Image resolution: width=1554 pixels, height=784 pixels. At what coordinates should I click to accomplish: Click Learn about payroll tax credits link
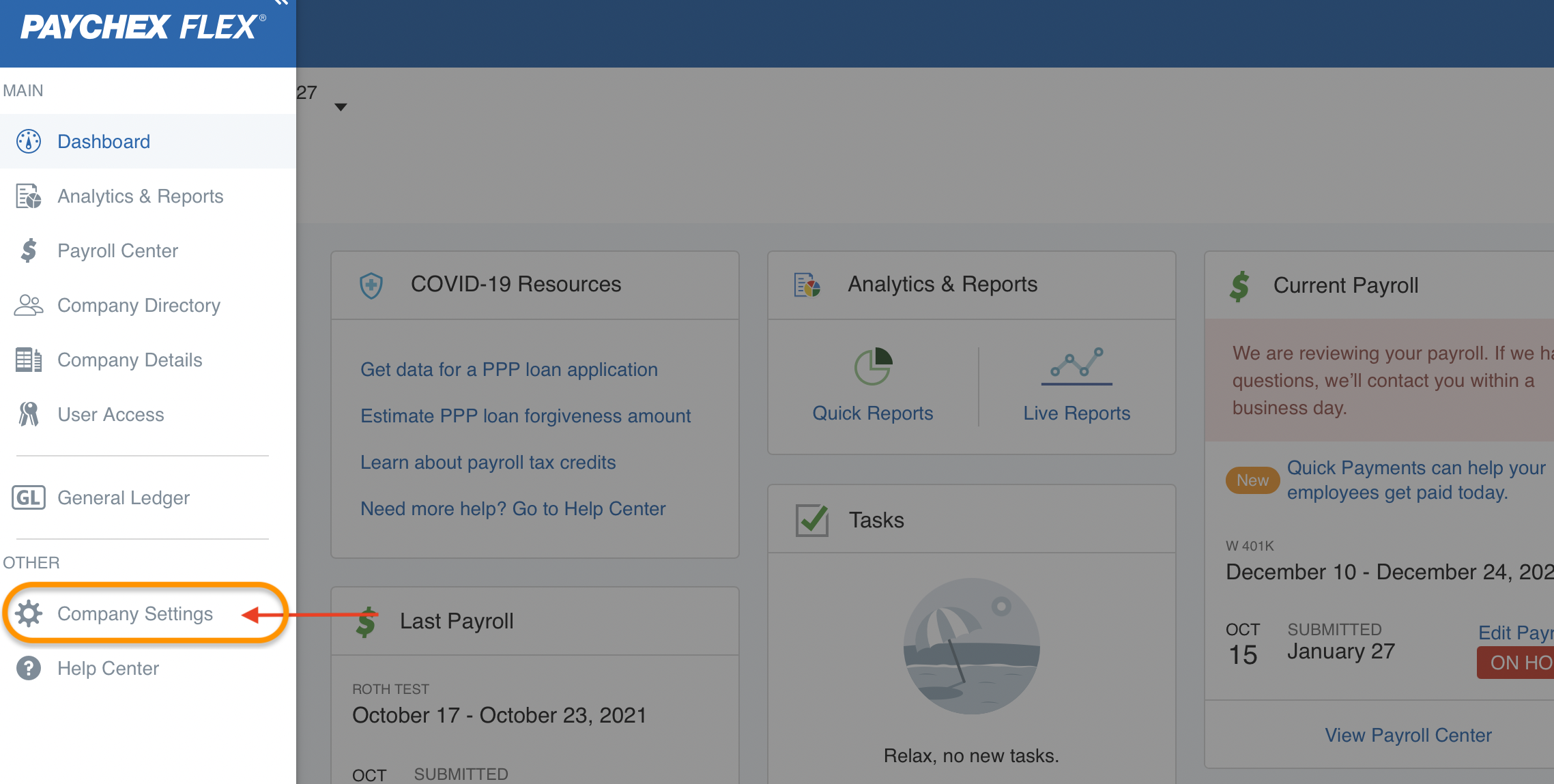488,462
